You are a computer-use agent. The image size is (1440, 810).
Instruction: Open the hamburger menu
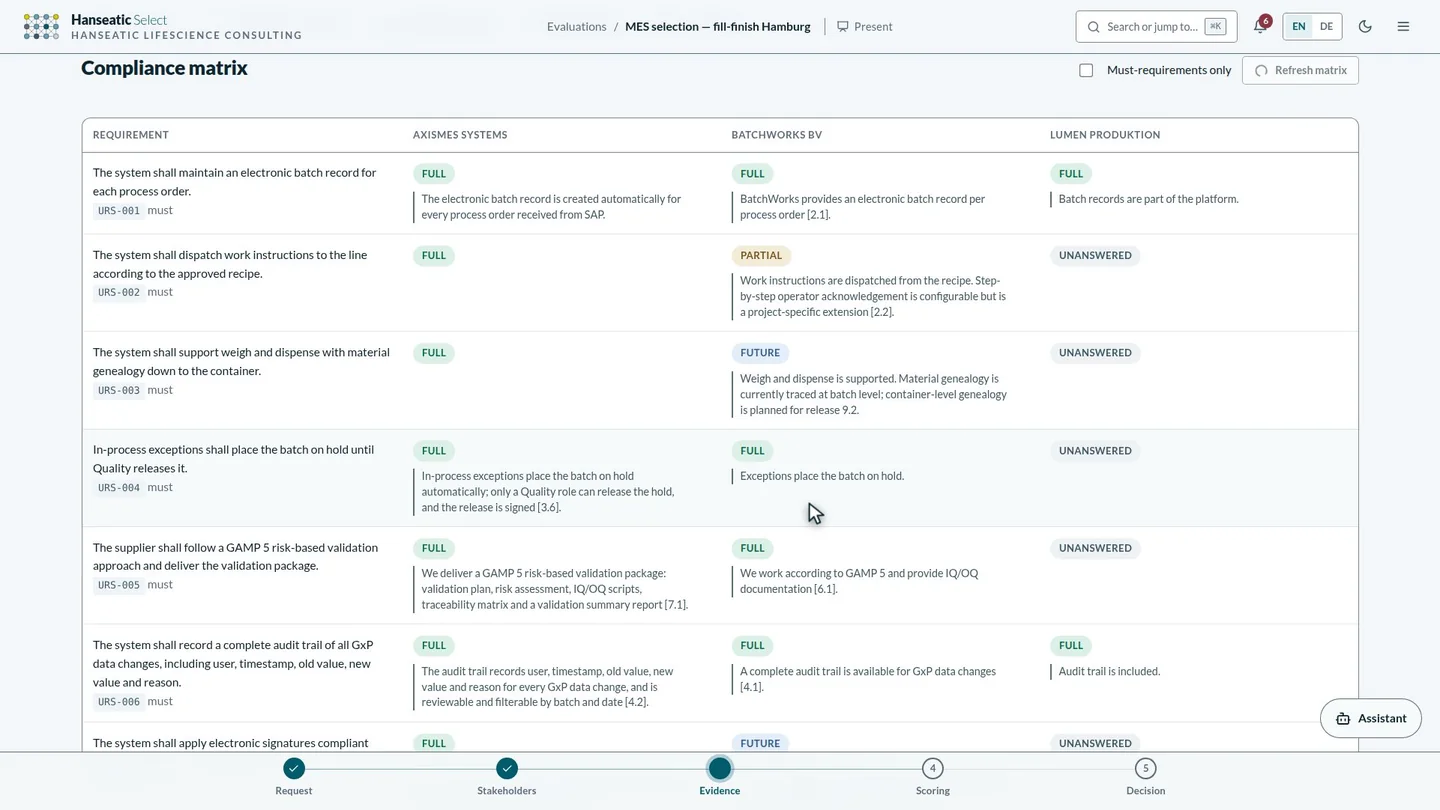click(x=1403, y=27)
